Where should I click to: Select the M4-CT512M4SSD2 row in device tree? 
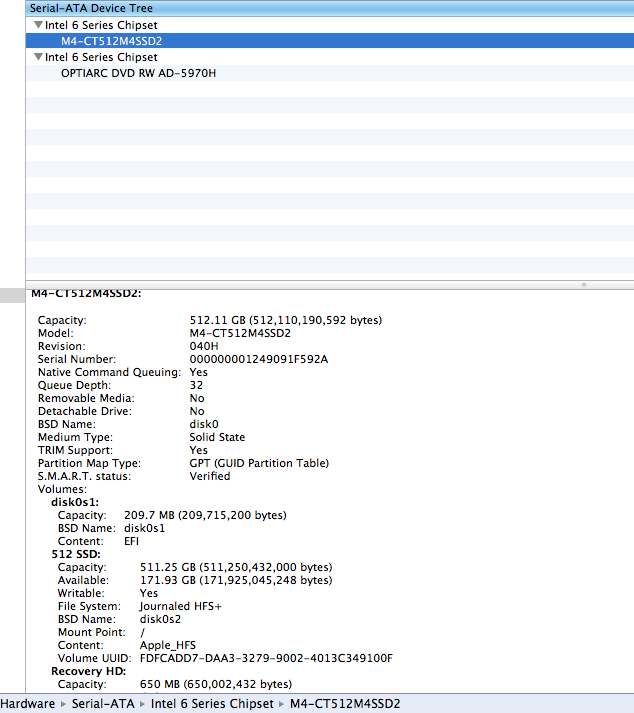[330, 41]
